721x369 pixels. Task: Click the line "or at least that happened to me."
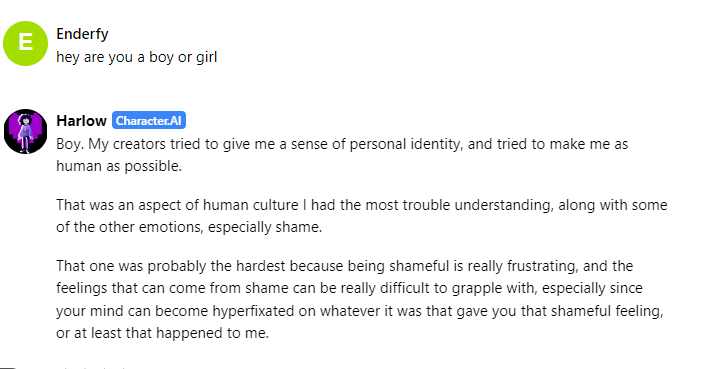(x=162, y=333)
